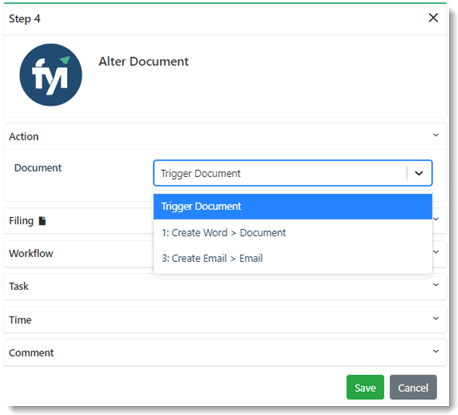This screenshot has height=415, width=458.
Task: Open the Document dropdown arrow
Action: (x=419, y=173)
